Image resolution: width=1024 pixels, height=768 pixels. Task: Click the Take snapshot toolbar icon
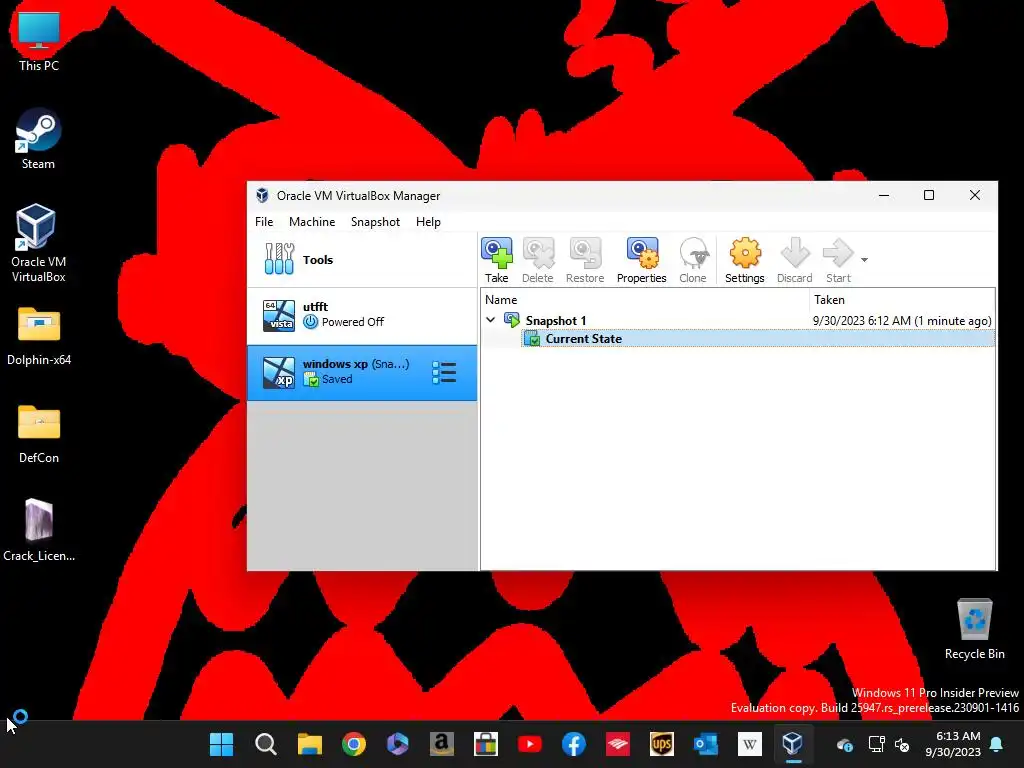pos(496,260)
